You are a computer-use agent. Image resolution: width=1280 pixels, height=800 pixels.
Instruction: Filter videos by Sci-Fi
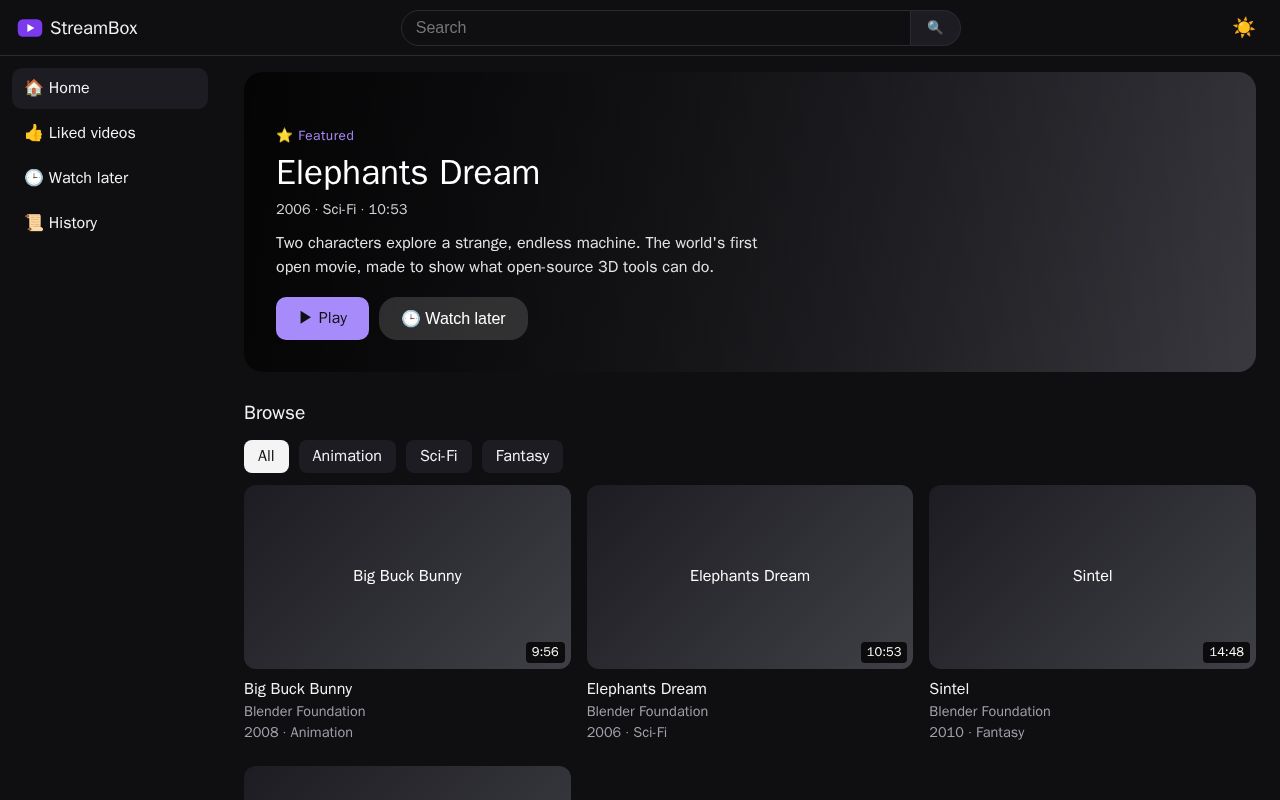pos(439,456)
